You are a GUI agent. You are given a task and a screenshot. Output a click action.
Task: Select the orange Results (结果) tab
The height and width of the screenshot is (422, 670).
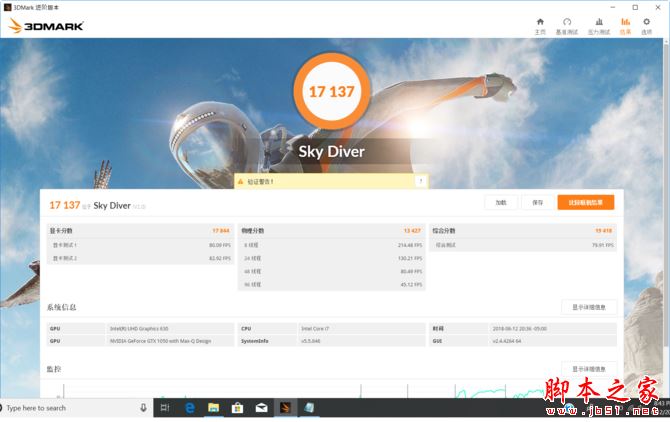click(x=625, y=26)
